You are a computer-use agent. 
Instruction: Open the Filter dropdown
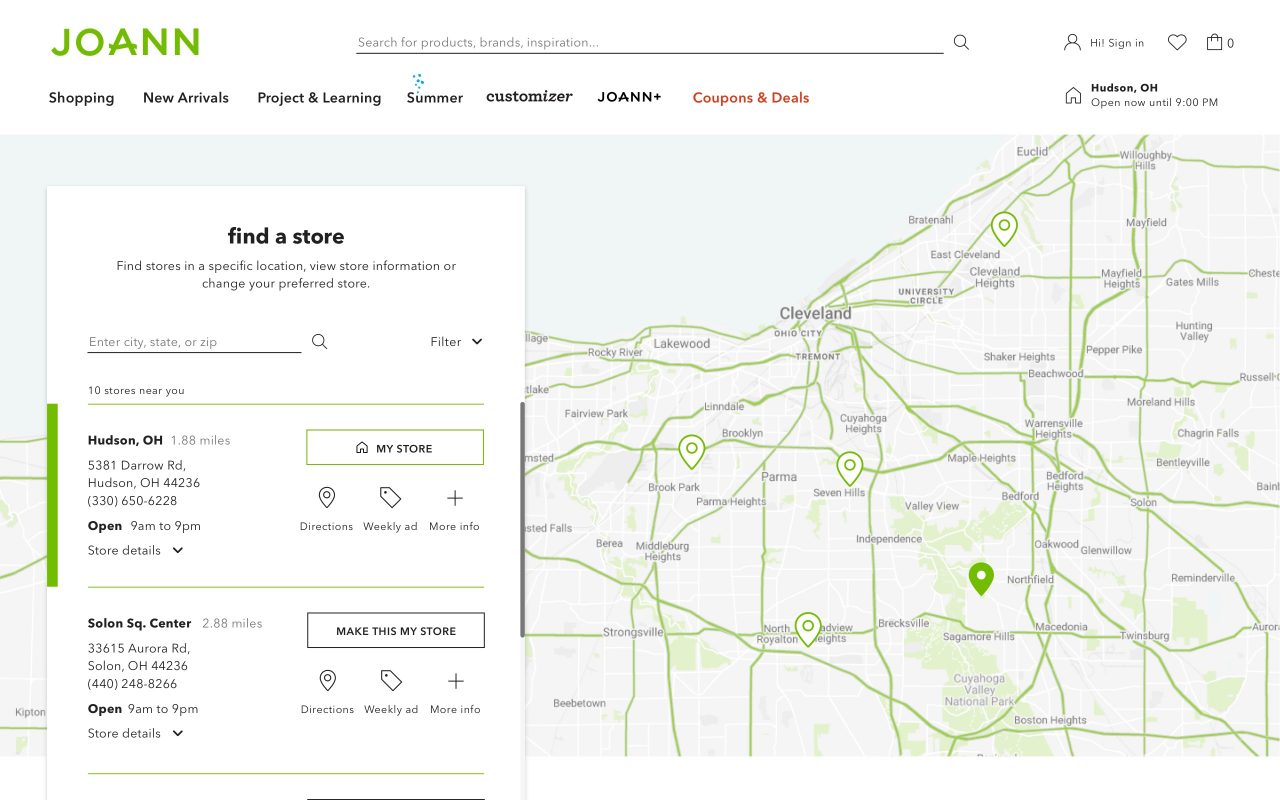point(457,341)
